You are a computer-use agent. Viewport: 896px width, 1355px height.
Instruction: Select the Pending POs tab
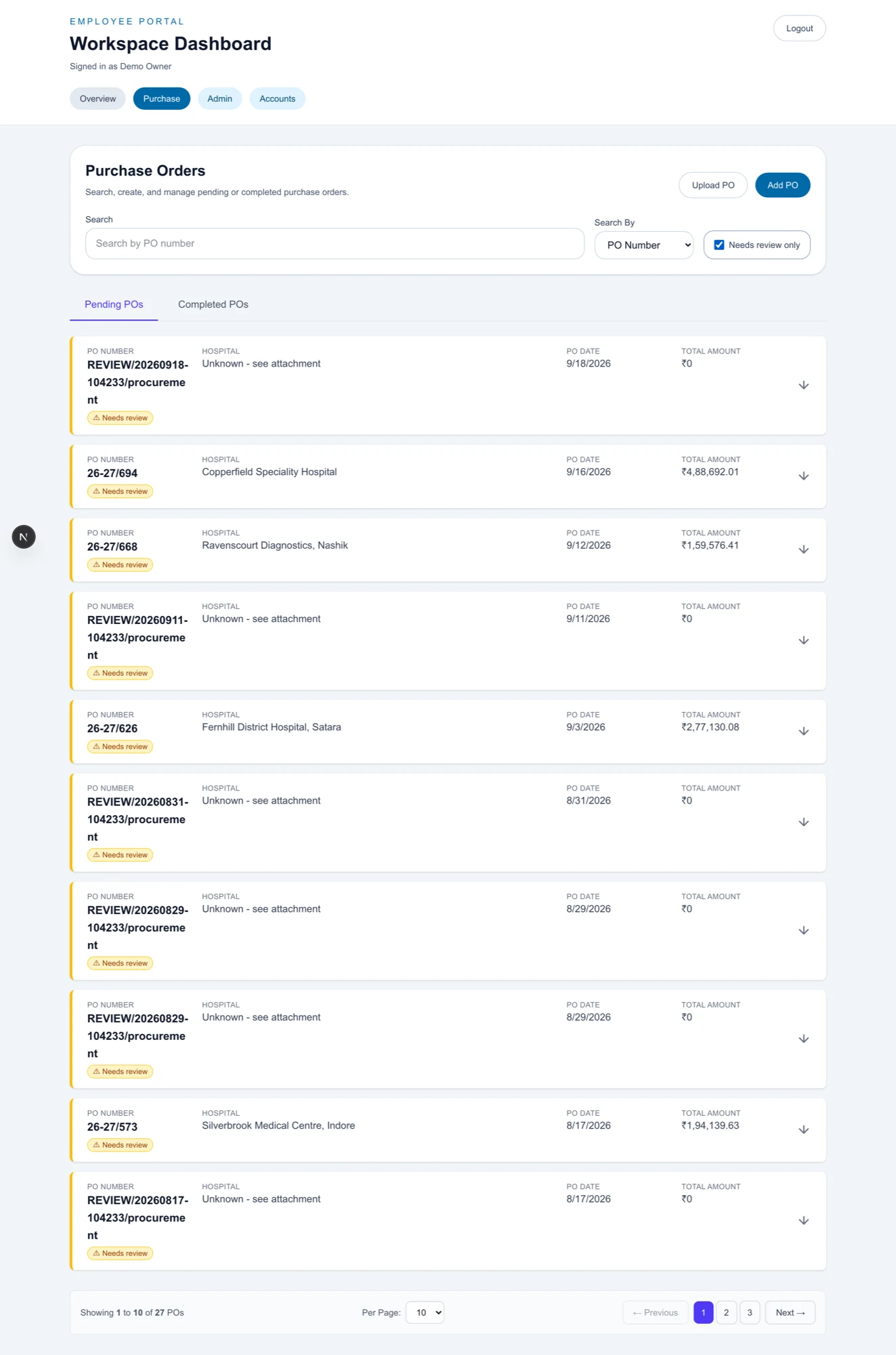tap(114, 305)
